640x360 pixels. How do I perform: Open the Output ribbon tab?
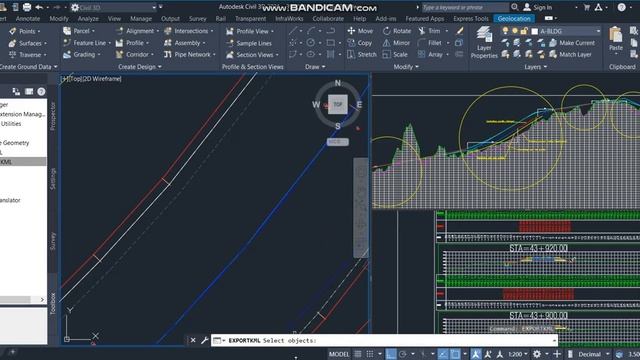(x=170, y=19)
